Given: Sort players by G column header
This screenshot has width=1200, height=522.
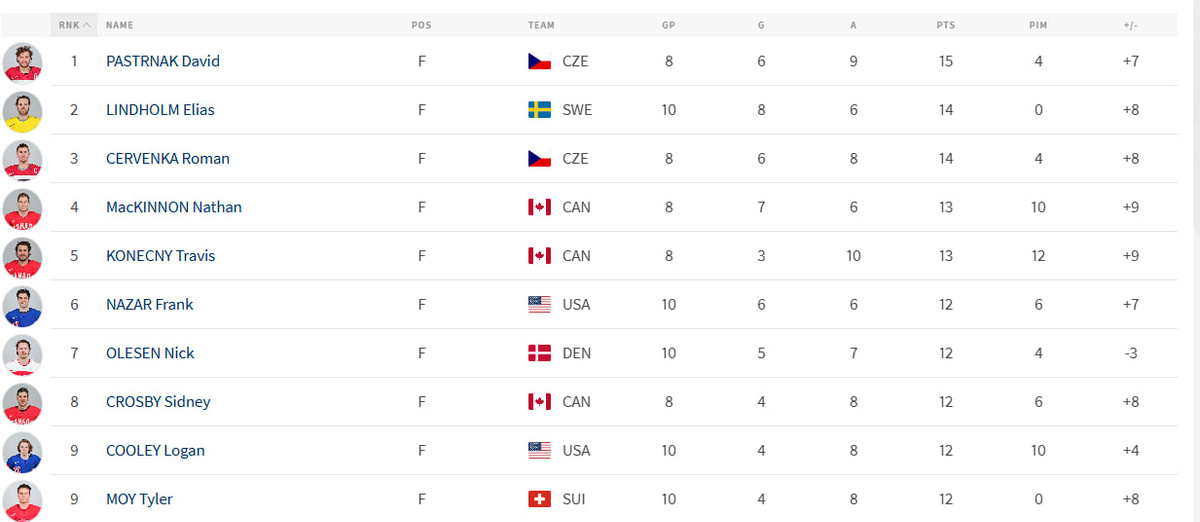Looking at the screenshot, I should tap(761, 25).
